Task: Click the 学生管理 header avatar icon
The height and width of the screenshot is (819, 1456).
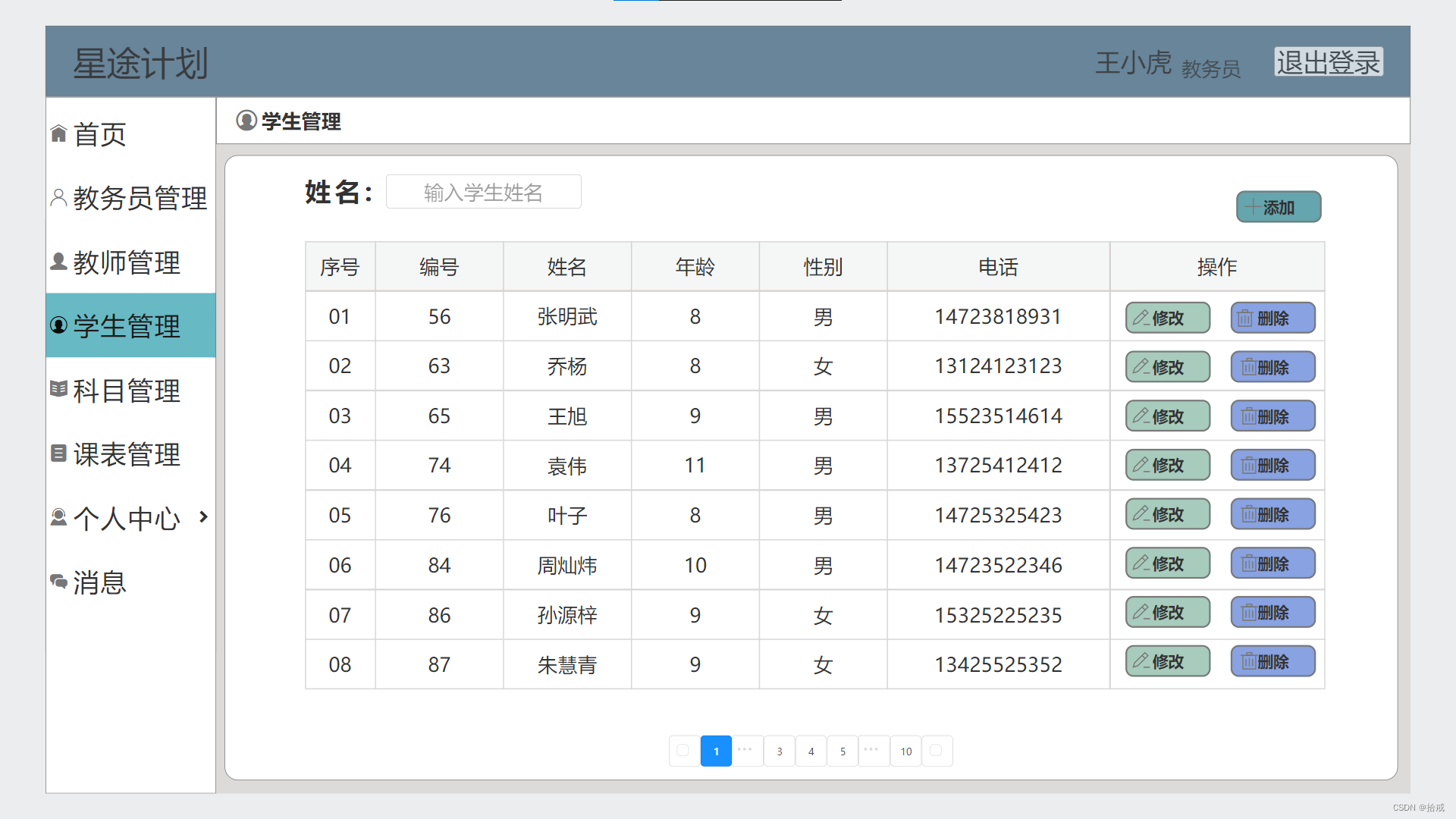Action: [x=246, y=121]
